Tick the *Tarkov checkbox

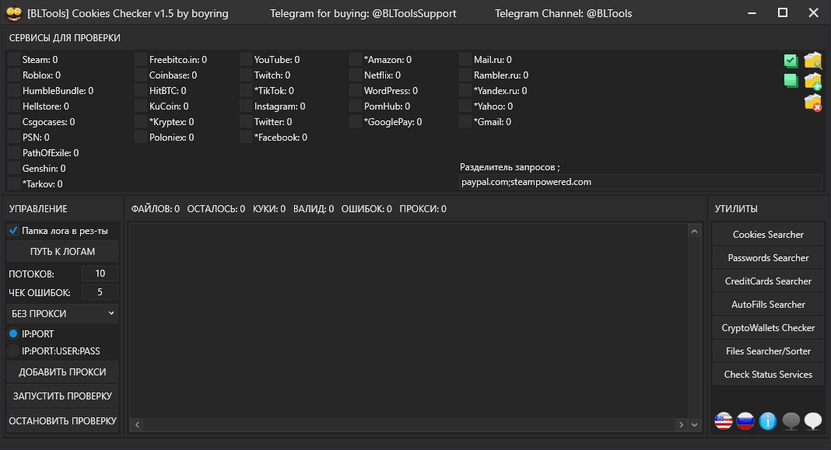tap(14, 184)
